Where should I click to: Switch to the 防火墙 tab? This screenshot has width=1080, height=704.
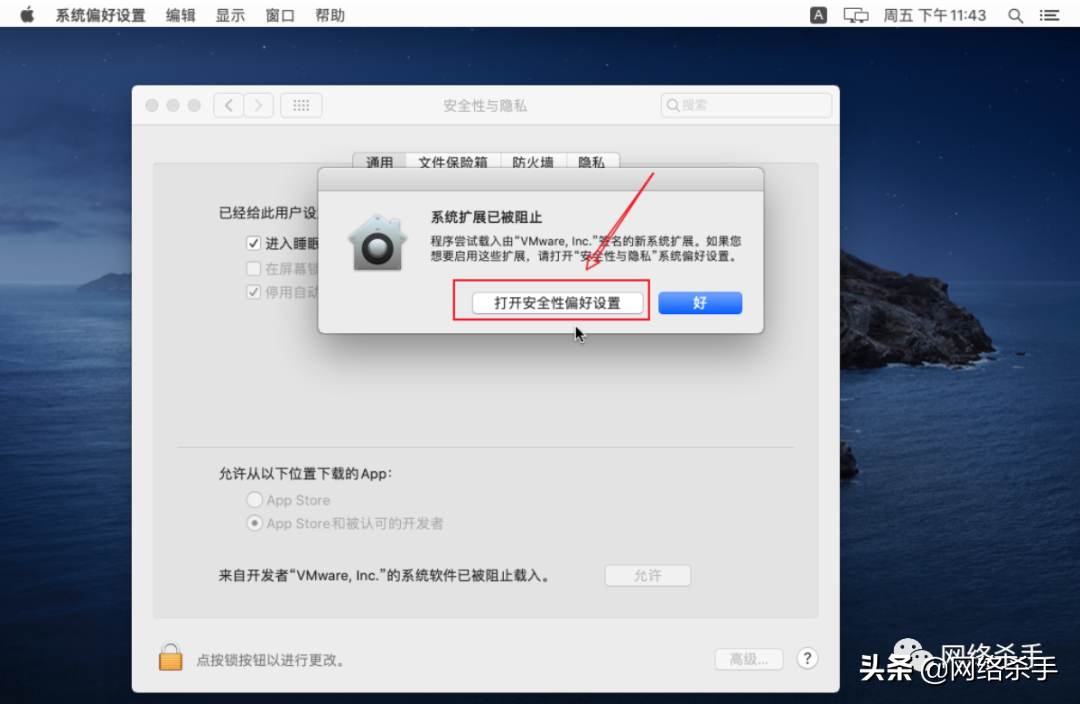533,161
